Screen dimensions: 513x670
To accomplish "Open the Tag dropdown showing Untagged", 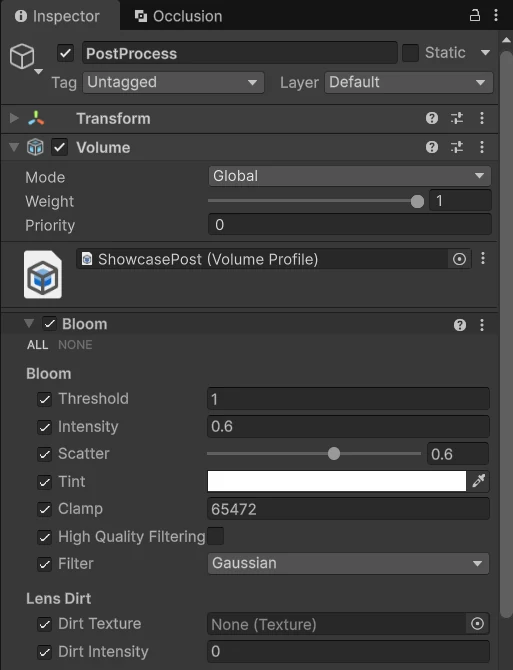I will click(173, 82).
